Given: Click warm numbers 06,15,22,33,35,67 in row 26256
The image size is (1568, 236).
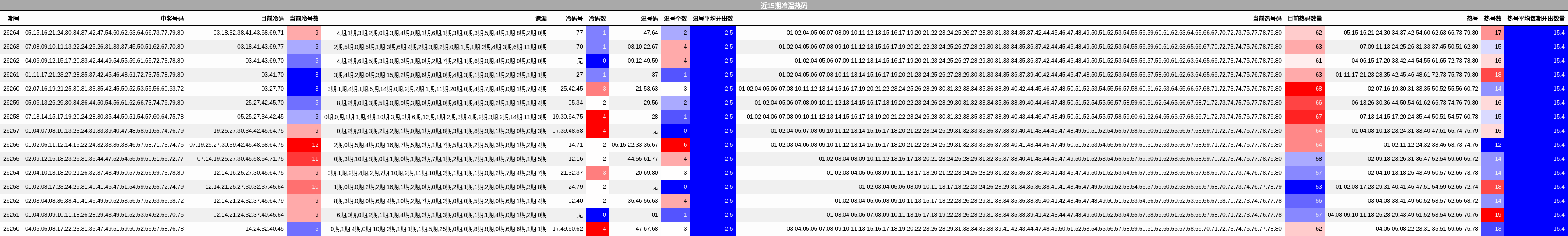Looking at the screenshot, I should [635, 145].
